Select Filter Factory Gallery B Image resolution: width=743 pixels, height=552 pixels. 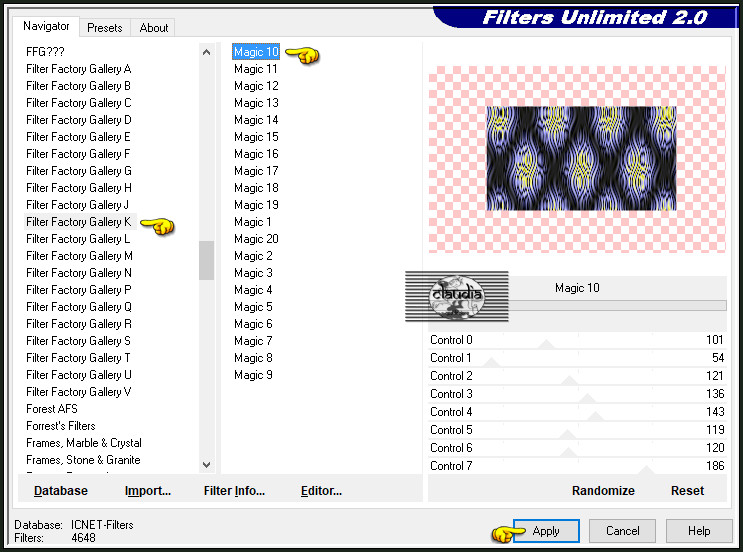pos(79,86)
